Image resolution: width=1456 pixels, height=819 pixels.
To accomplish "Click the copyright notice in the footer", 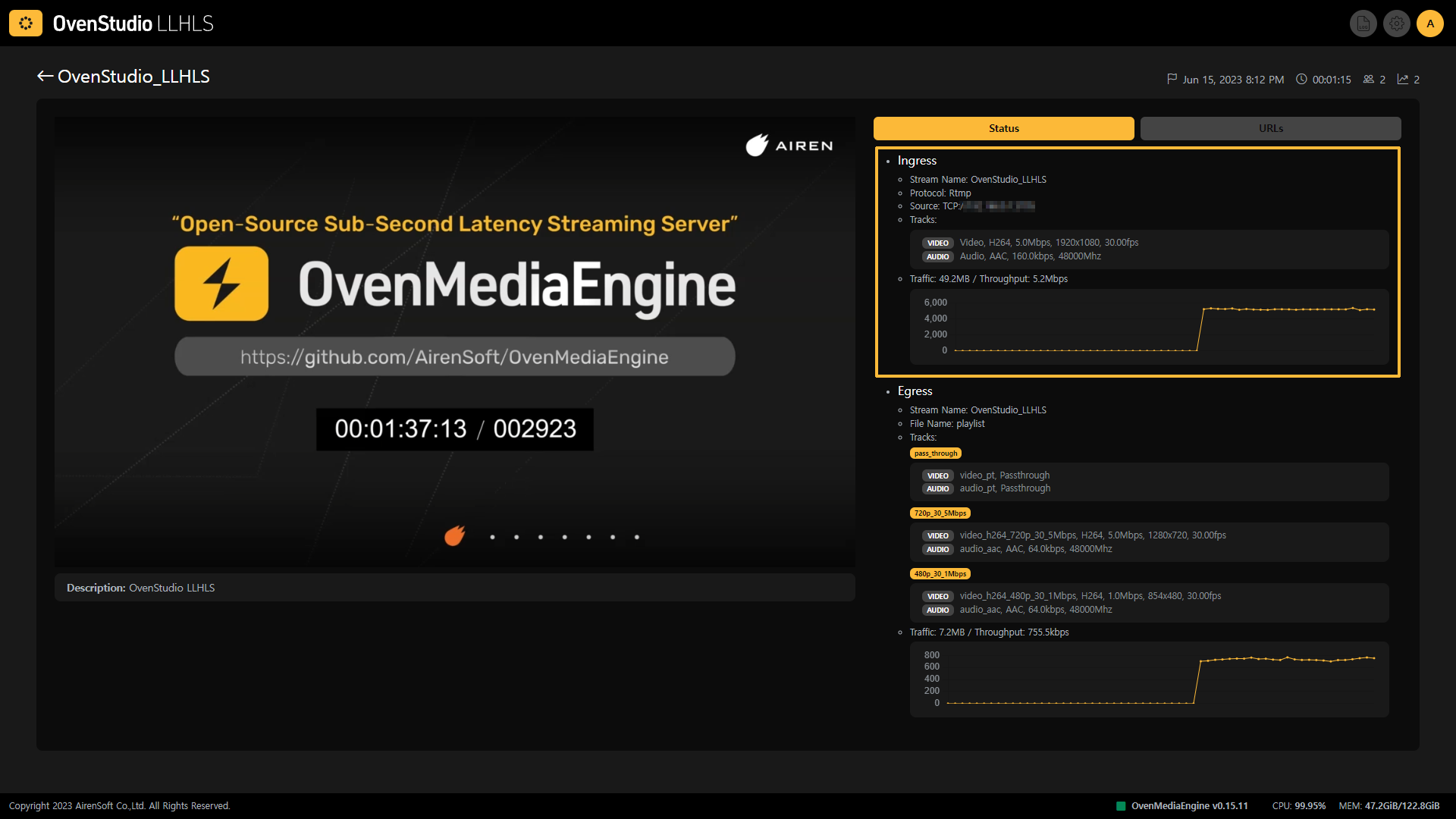I will coord(119,806).
